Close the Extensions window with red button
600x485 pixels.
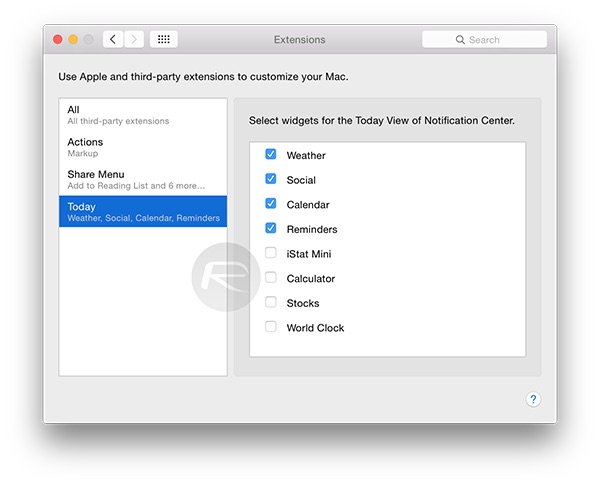tap(58, 39)
